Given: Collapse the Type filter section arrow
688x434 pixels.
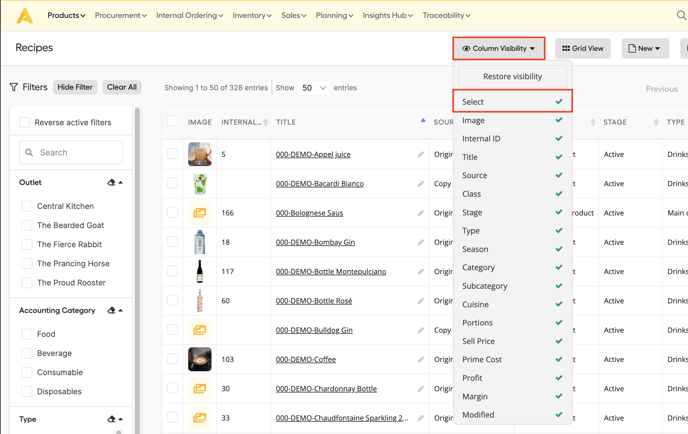Looking at the screenshot, I should click(121, 419).
